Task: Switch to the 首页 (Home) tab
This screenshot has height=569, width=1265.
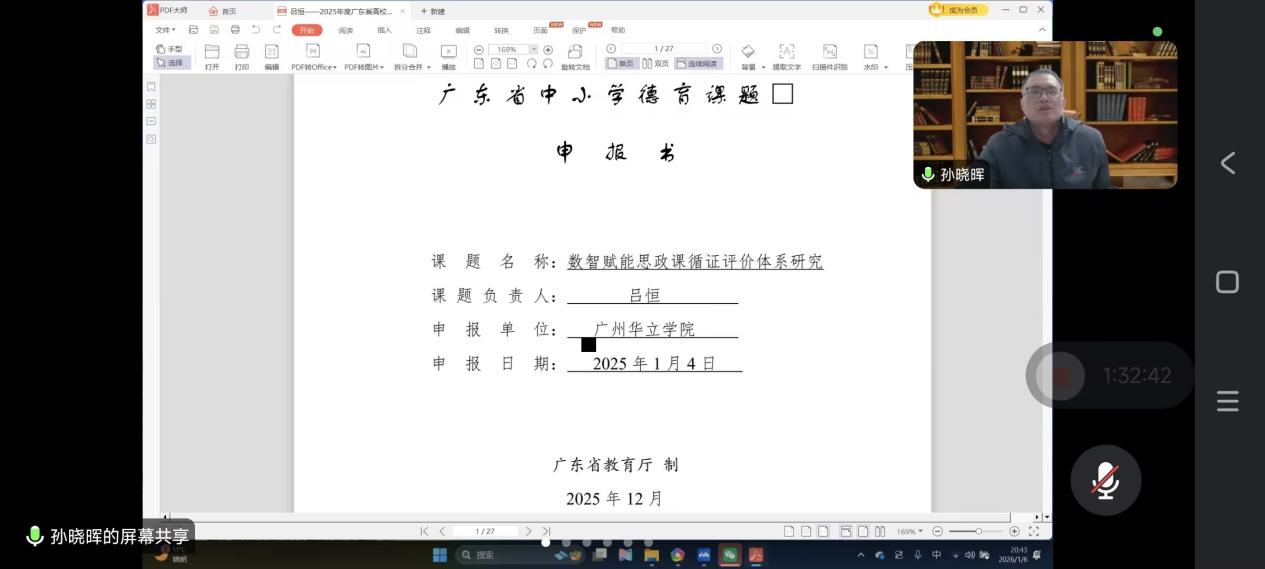Action: pos(223,11)
